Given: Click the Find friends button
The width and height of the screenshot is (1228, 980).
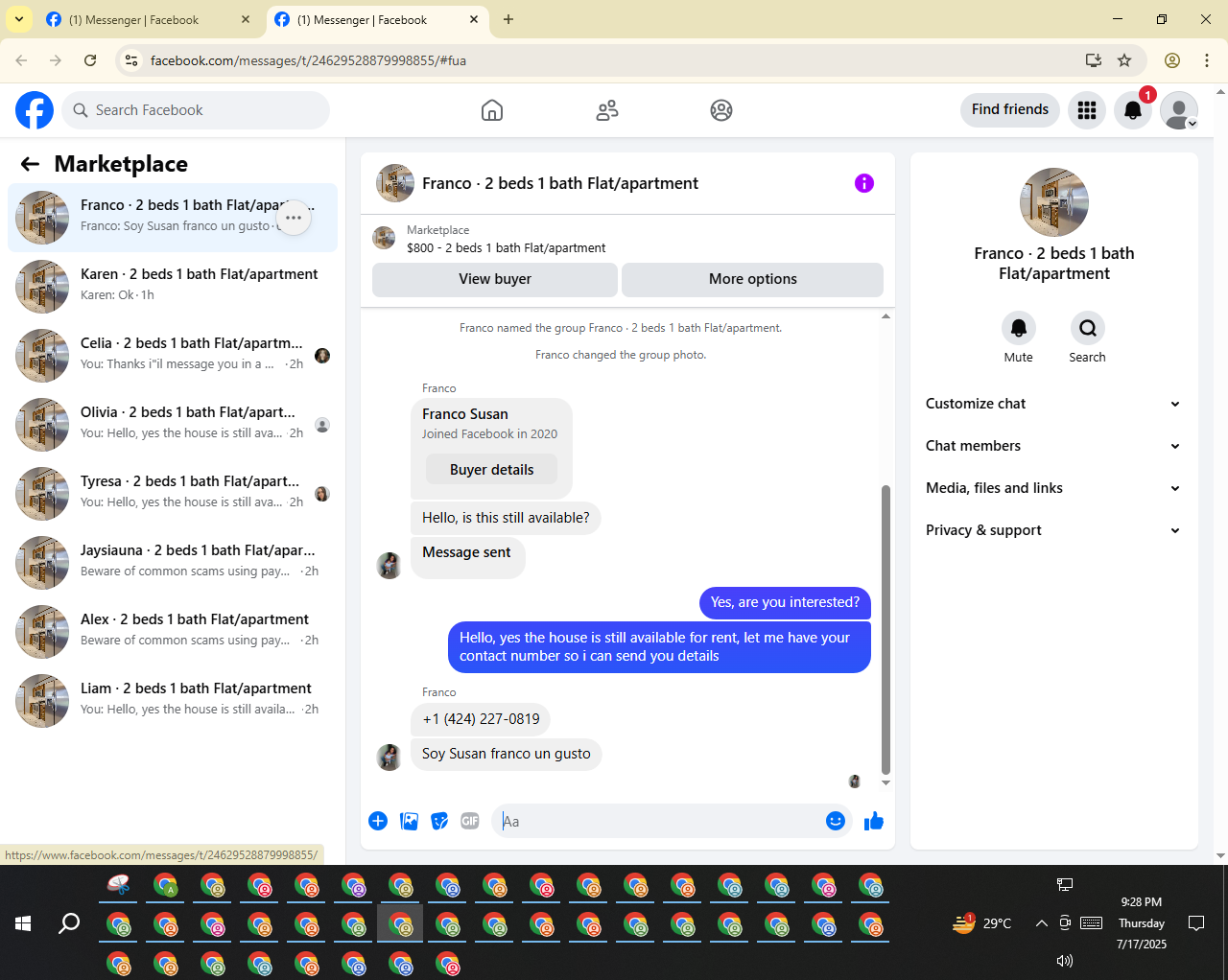Looking at the screenshot, I should pyautogui.click(x=1010, y=109).
